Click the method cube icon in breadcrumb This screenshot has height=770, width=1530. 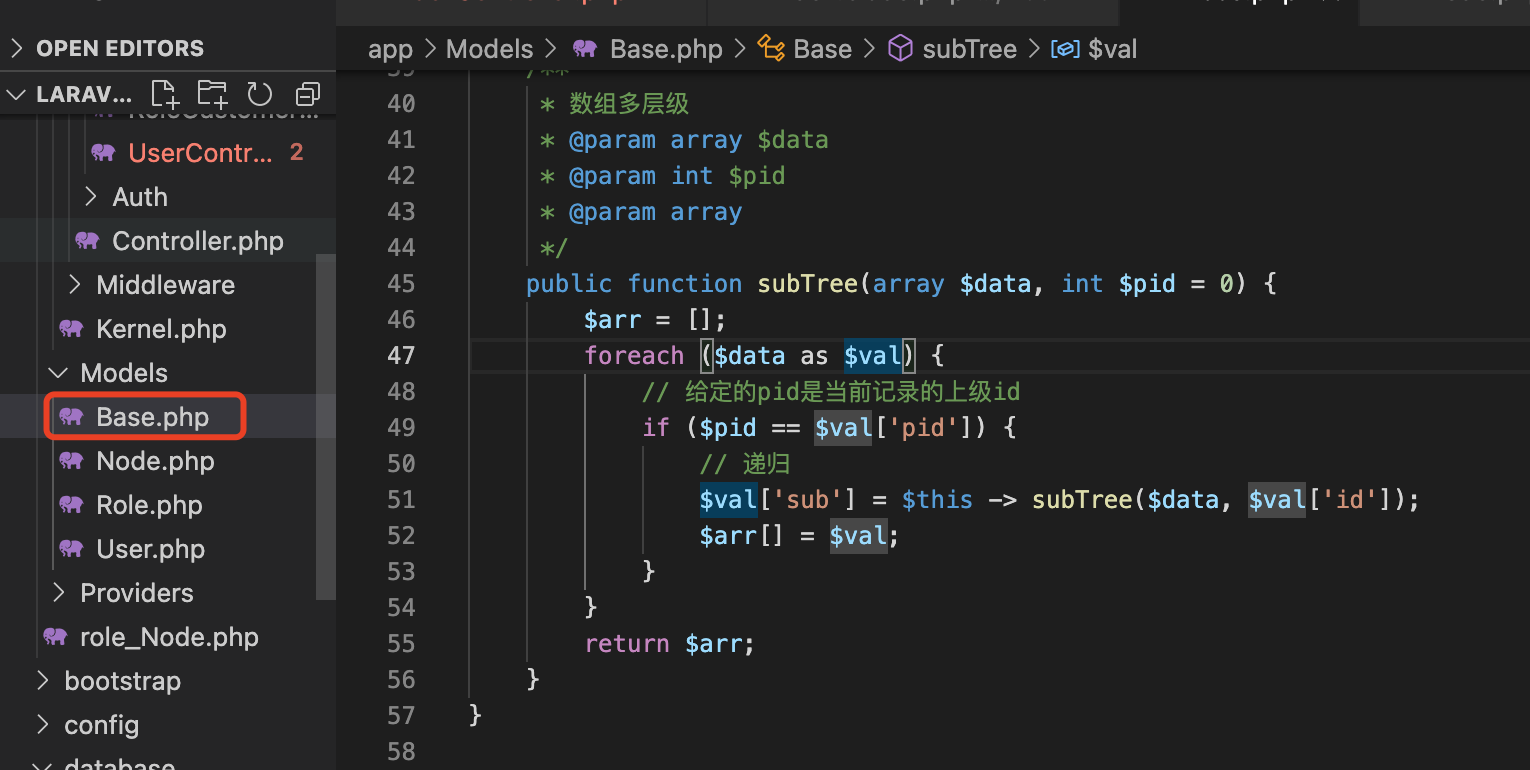[901, 49]
